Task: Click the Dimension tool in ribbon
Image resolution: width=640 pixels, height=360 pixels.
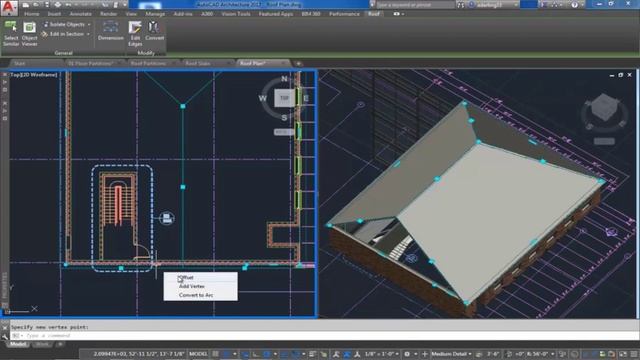Action: [x=111, y=31]
